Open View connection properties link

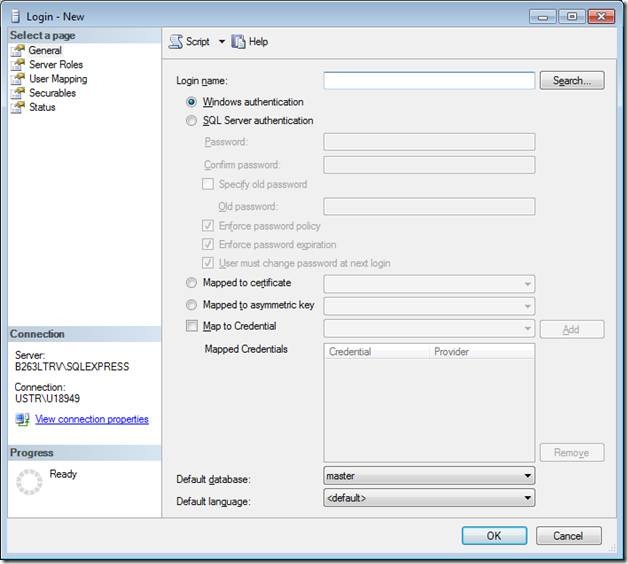[x=91, y=420]
